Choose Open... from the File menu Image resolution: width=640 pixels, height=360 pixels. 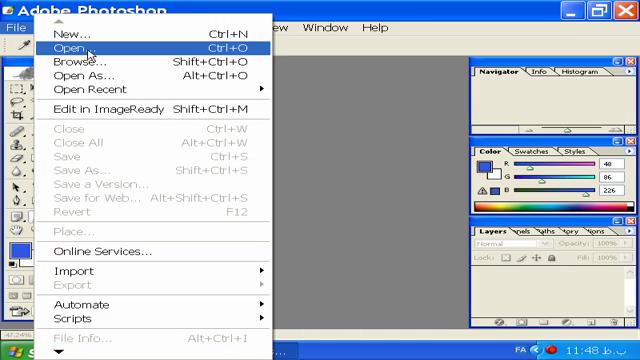[x=153, y=48]
